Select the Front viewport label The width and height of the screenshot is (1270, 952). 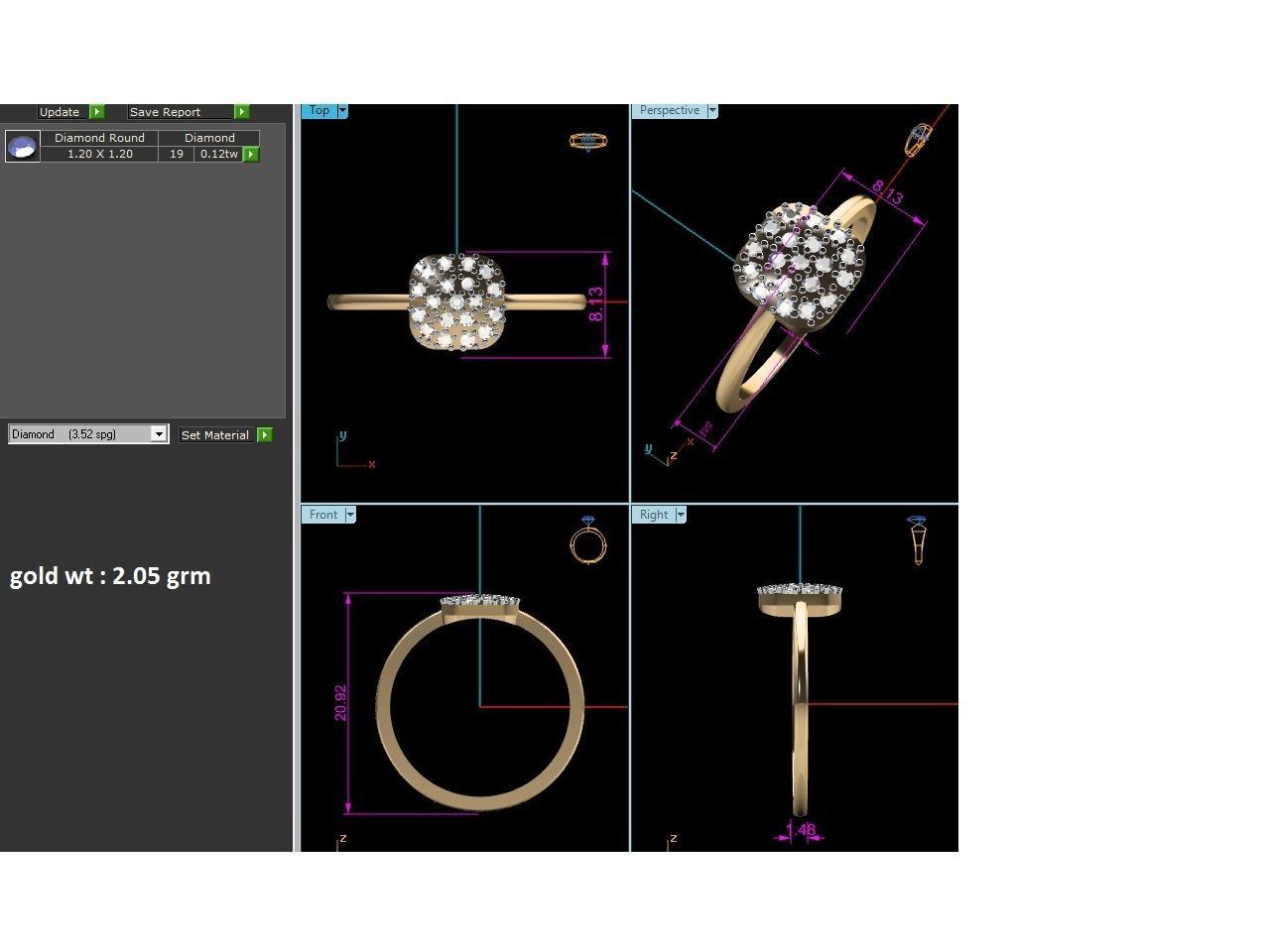(x=322, y=515)
